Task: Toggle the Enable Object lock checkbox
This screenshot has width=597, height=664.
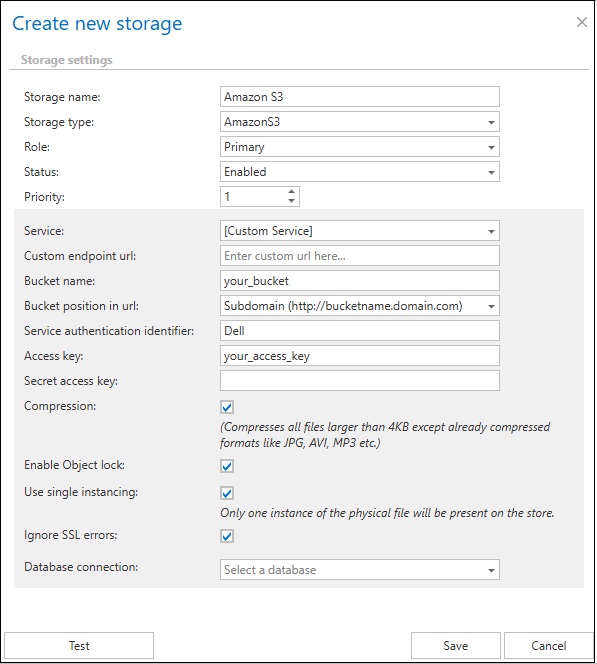Action: pyautogui.click(x=227, y=466)
